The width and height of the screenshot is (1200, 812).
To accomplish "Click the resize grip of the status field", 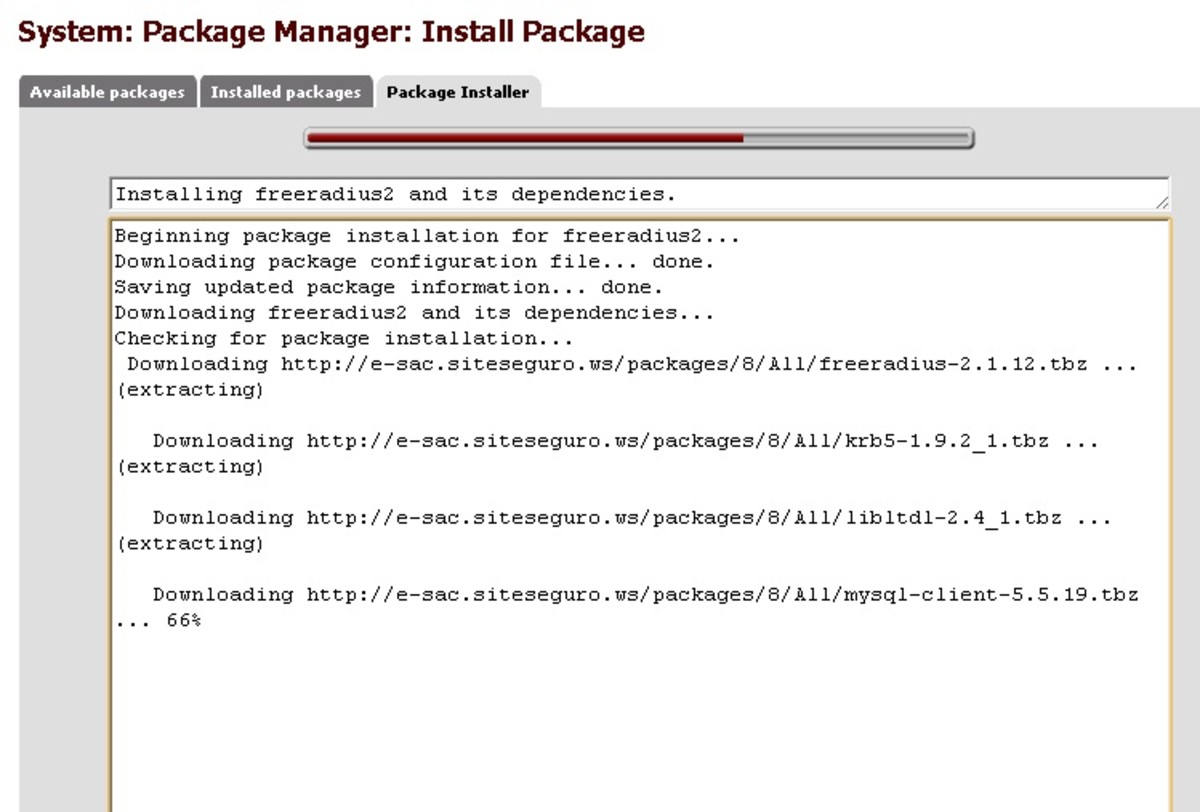I will (x=1160, y=202).
